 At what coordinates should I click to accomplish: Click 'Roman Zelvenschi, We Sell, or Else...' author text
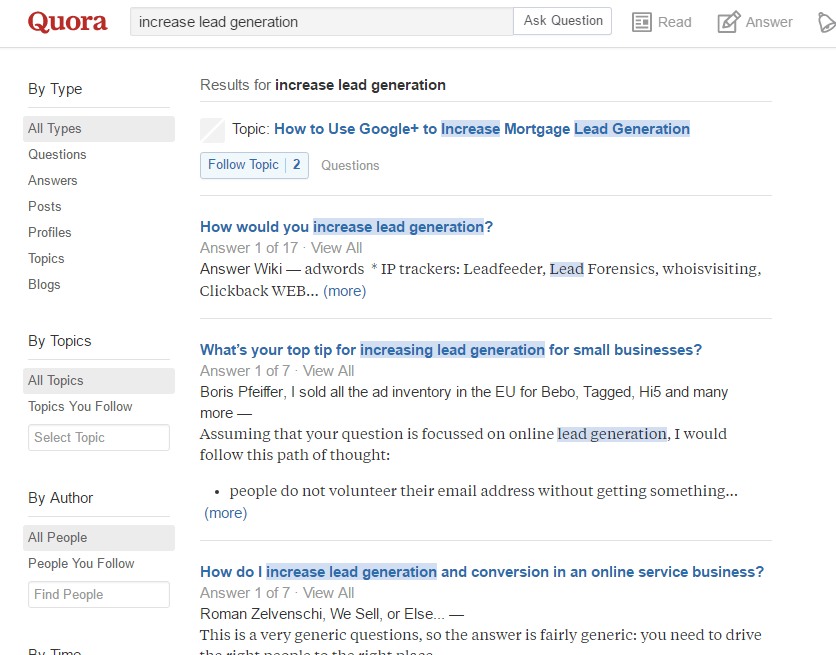tap(323, 614)
